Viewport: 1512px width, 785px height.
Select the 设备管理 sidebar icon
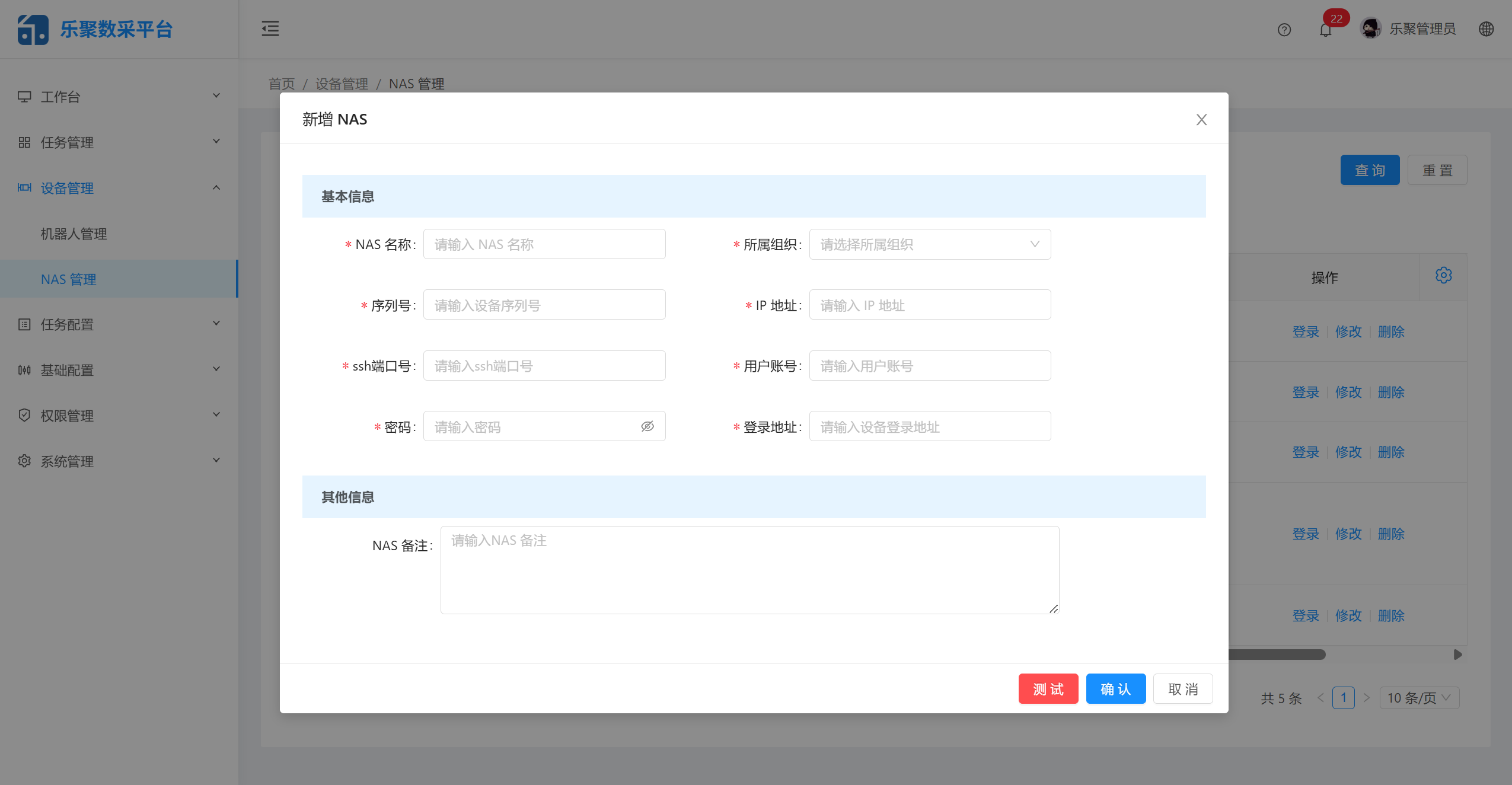pyautogui.click(x=24, y=187)
